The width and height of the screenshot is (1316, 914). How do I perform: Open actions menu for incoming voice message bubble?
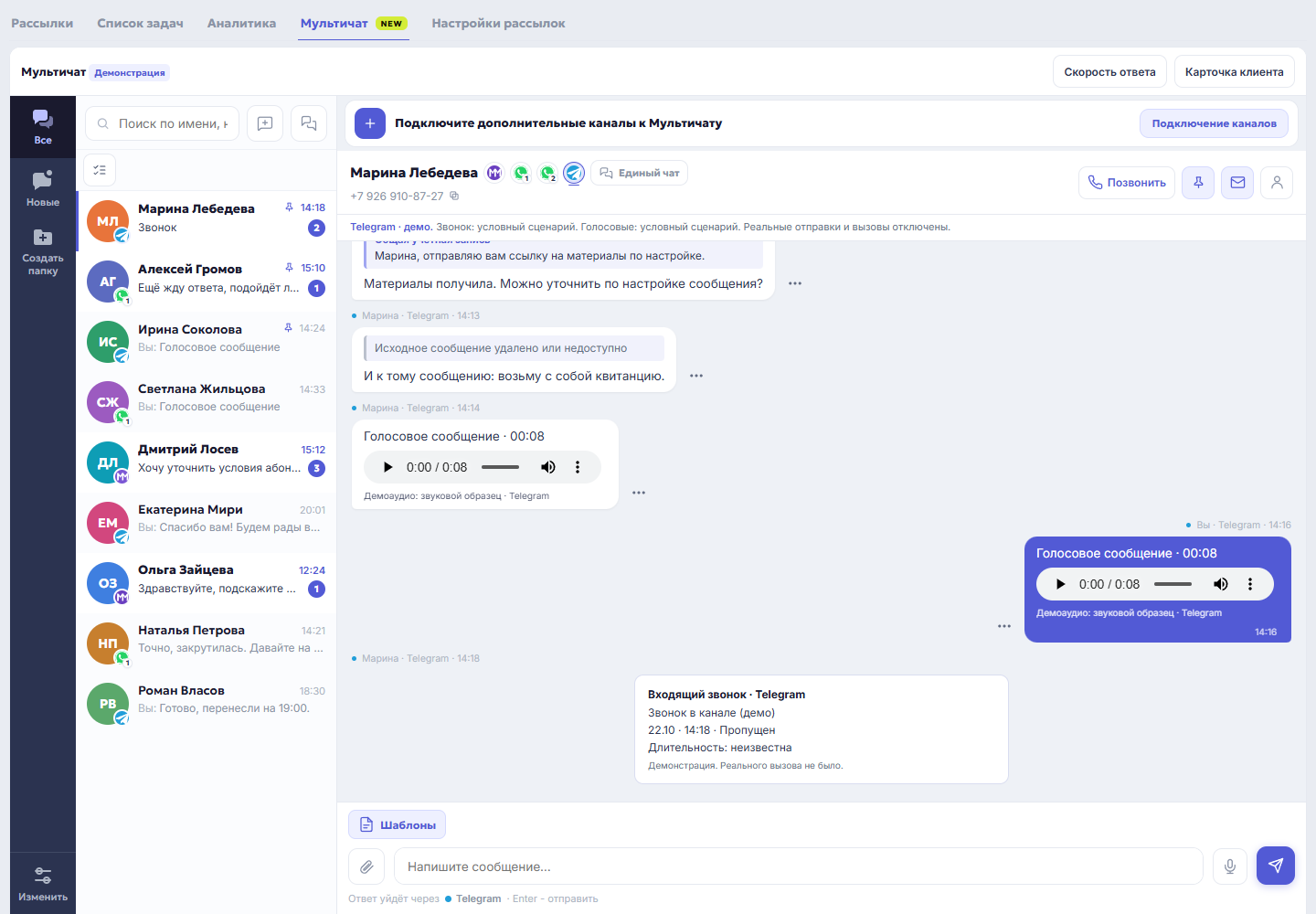click(x=639, y=493)
